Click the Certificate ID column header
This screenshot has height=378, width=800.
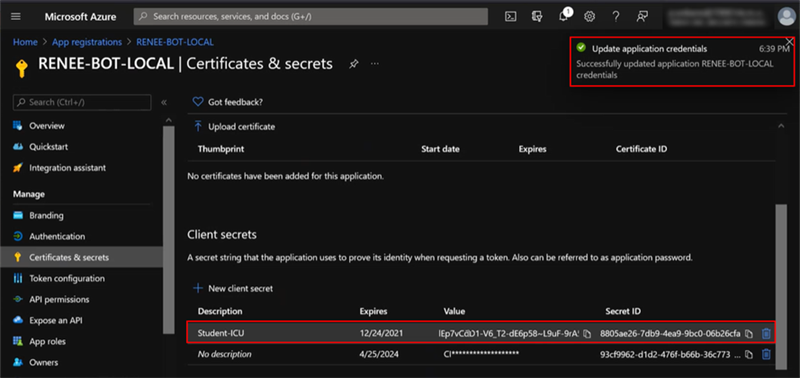point(641,149)
